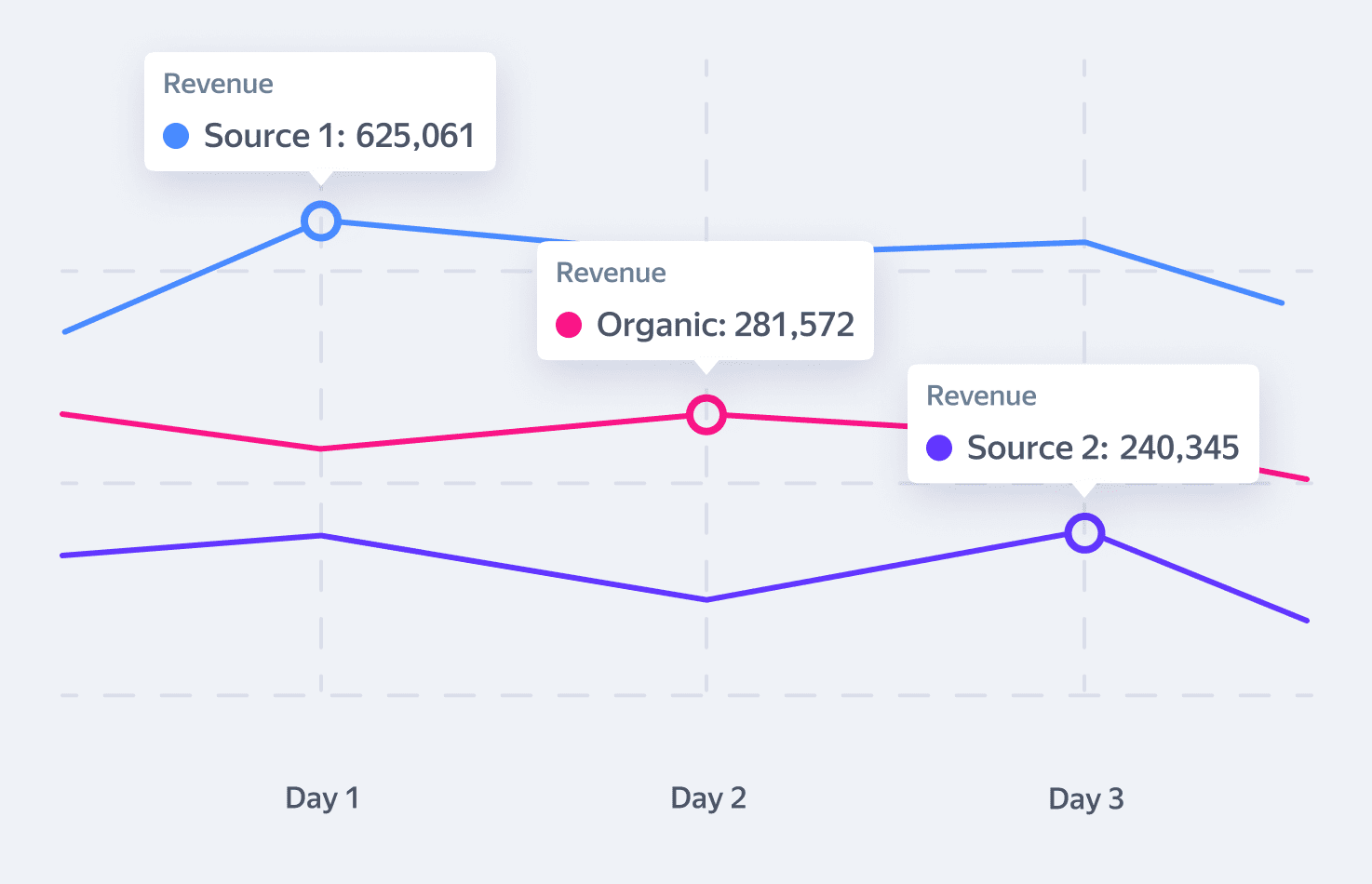Select the Day 3 axis label
Image resolution: width=1372 pixels, height=884 pixels.
1086,799
